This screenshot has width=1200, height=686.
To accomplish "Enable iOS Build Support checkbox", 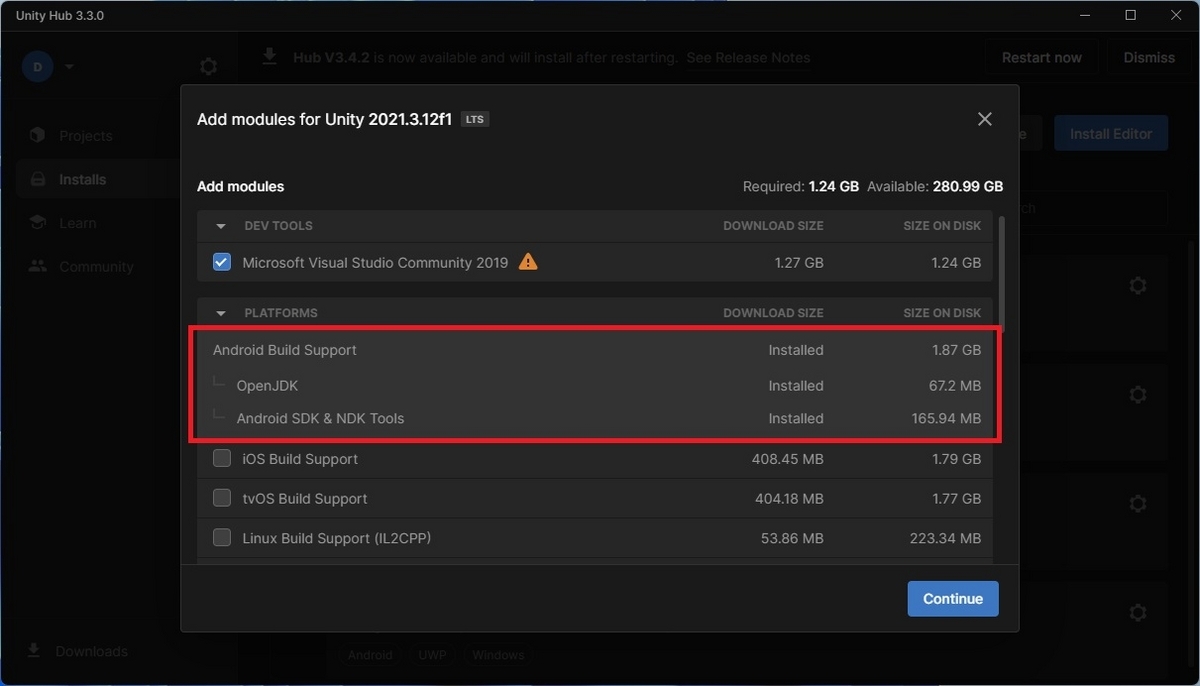I will (222, 459).
